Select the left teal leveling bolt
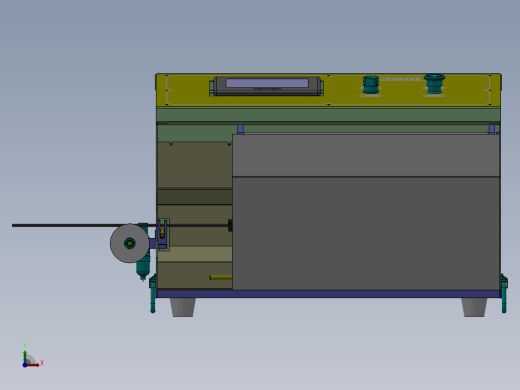This screenshot has width=520, height=390. [153, 294]
